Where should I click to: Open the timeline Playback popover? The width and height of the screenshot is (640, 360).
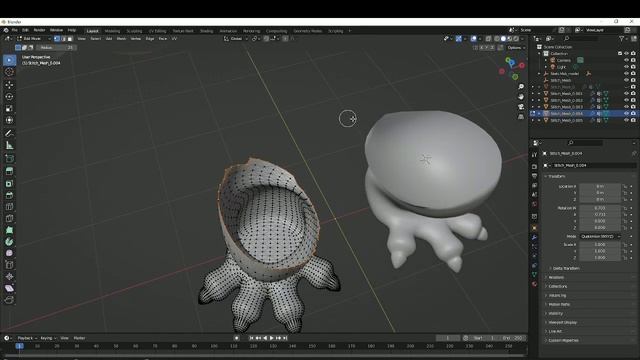pos(27,338)
